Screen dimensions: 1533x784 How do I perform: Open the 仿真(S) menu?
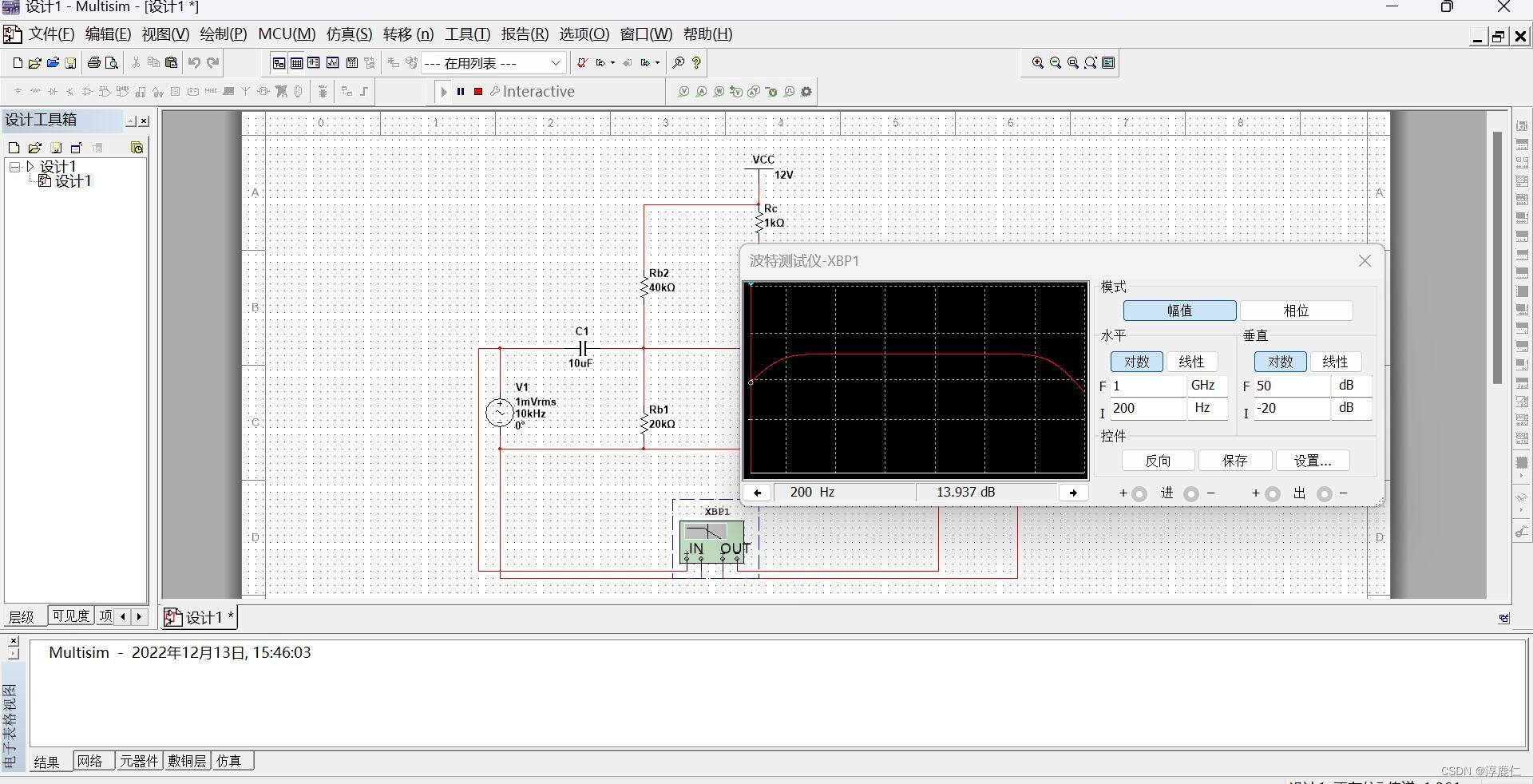(347, 34)
